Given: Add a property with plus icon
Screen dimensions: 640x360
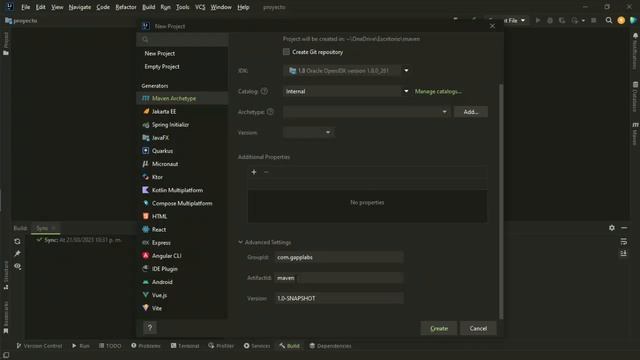Looking at the screenshot, I should pos(254,172).
